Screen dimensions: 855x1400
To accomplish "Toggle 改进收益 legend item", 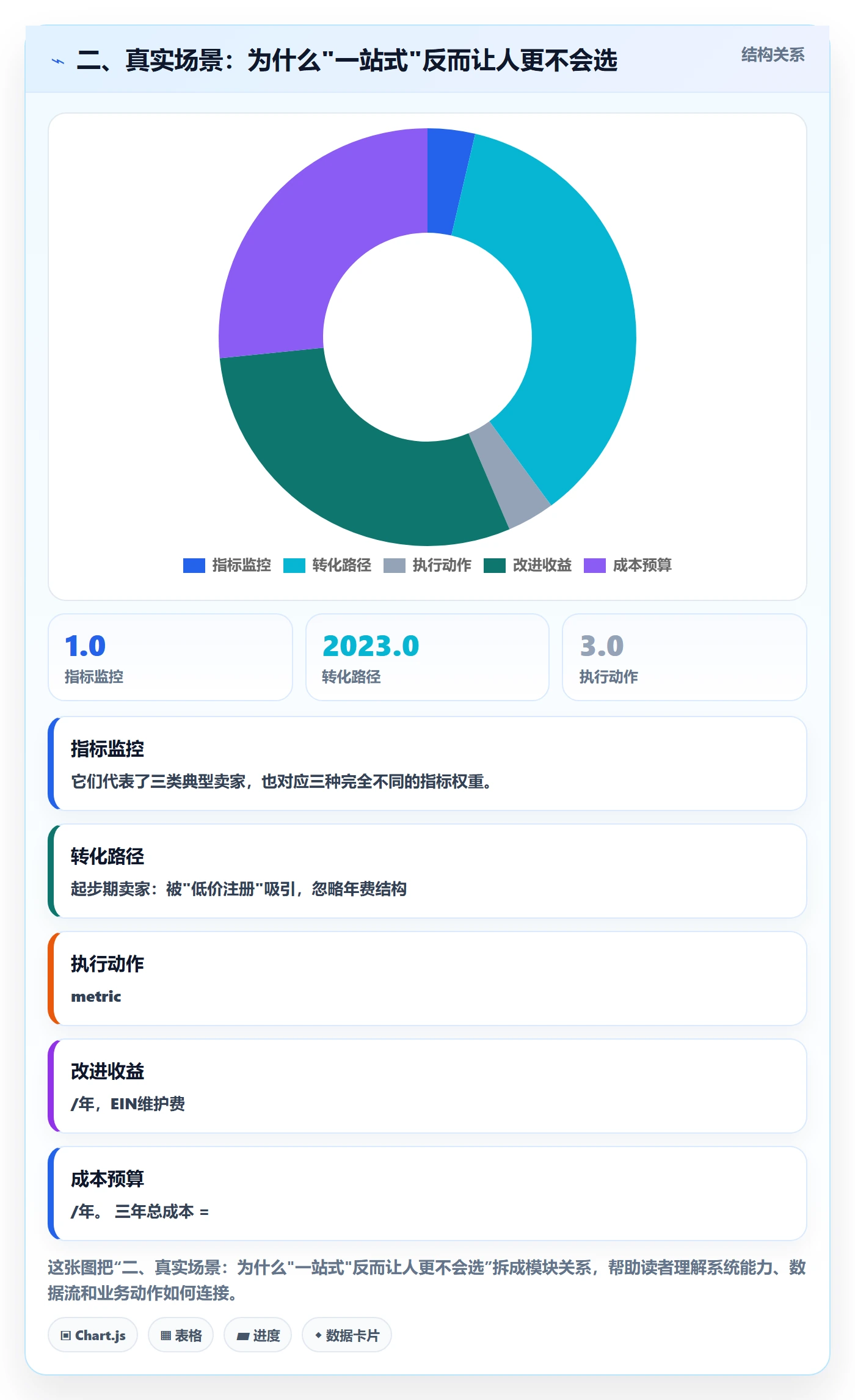I will coord(528,566).
